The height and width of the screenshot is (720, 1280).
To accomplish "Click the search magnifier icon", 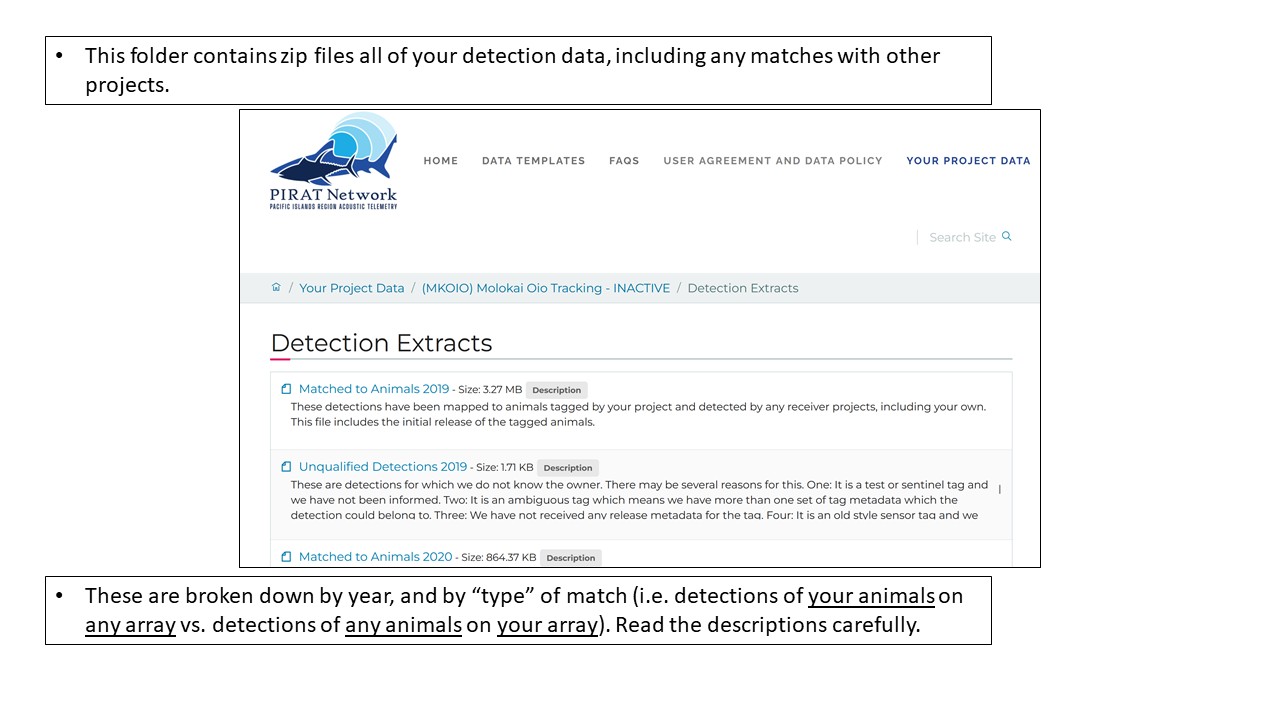I will point(1007,236).
